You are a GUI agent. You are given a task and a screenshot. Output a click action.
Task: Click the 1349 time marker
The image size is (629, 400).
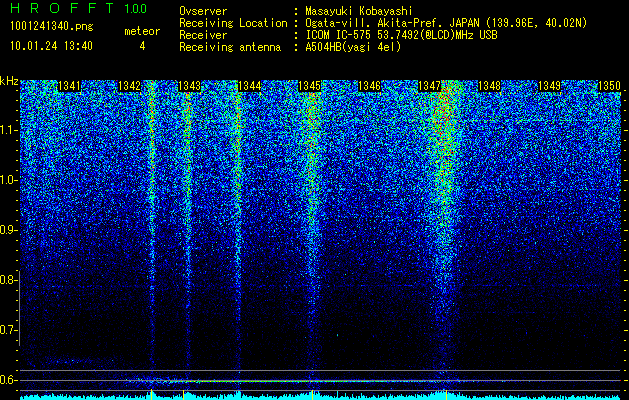pyautogui.click(x=550, y=86)
